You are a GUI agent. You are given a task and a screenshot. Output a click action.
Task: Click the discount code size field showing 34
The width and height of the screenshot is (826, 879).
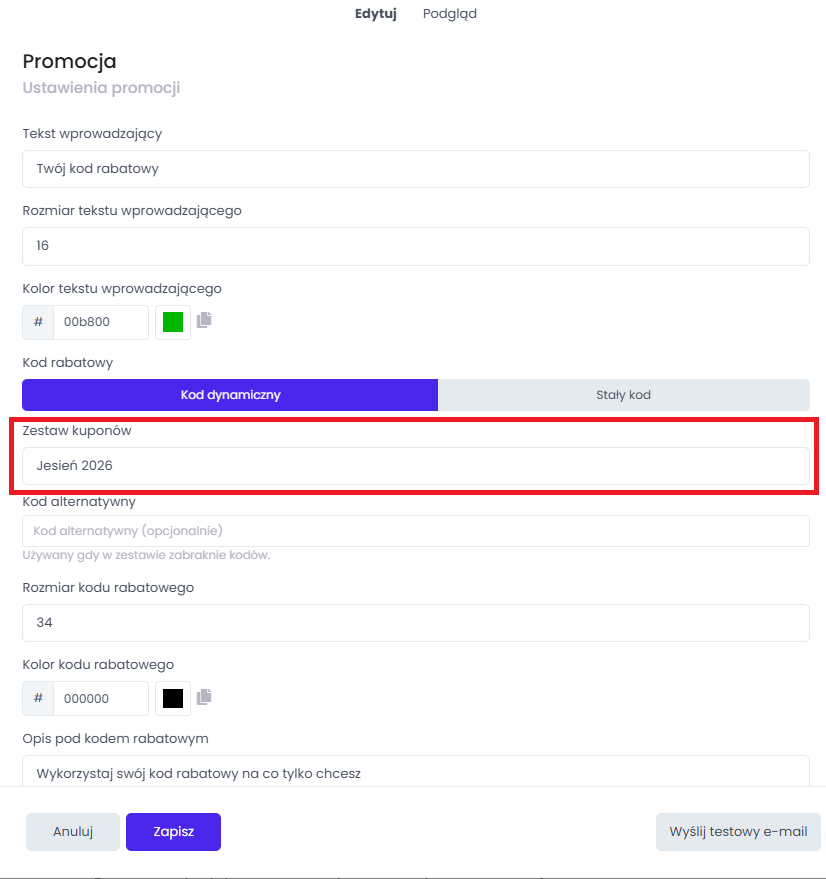tap(416, 623)
